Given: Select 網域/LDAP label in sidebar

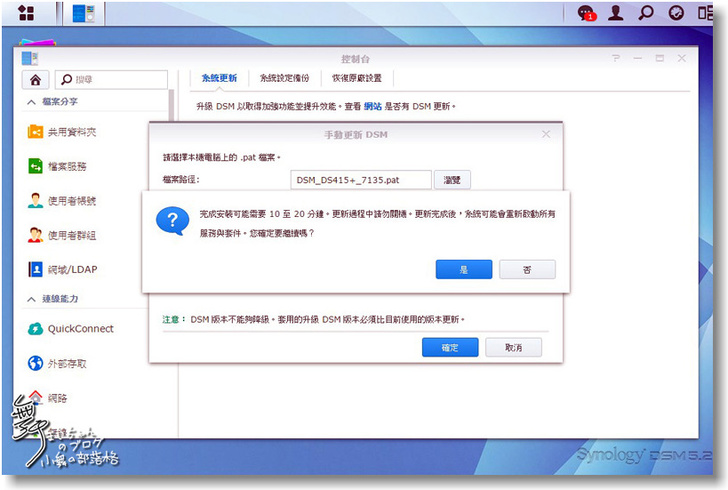Looking at the screenshot, I should (73, 269).
